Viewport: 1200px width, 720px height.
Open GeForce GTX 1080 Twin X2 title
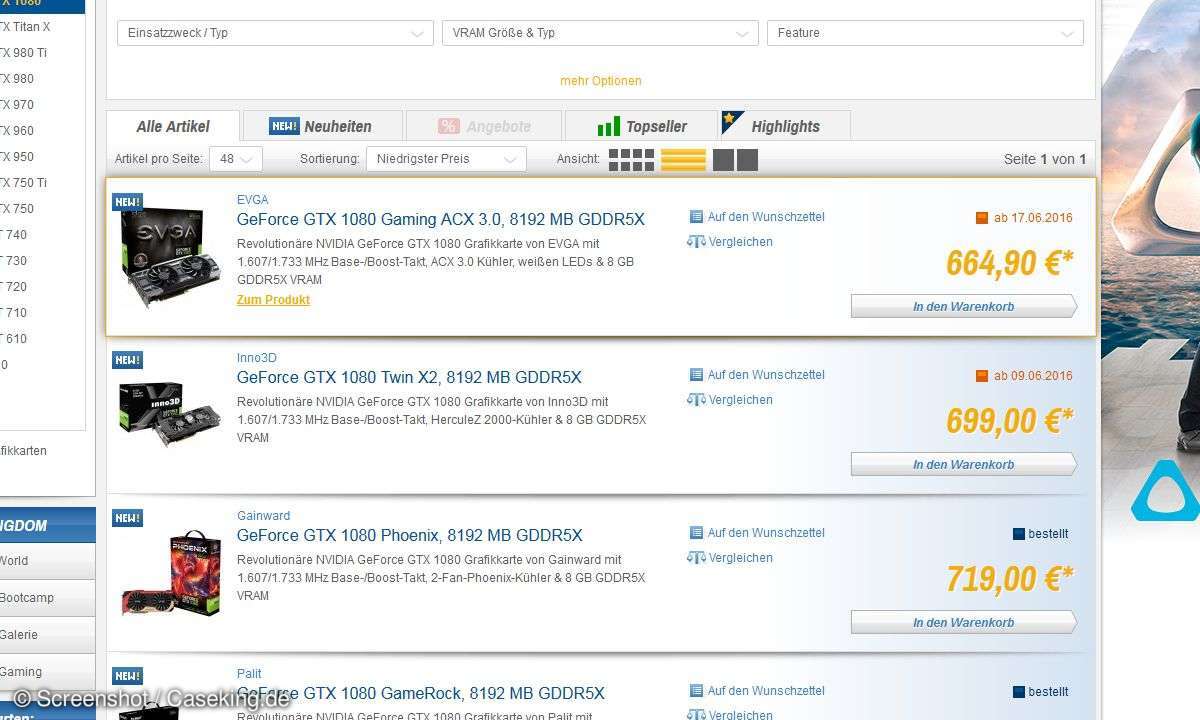pyautogui.click(x=409, y=377)
